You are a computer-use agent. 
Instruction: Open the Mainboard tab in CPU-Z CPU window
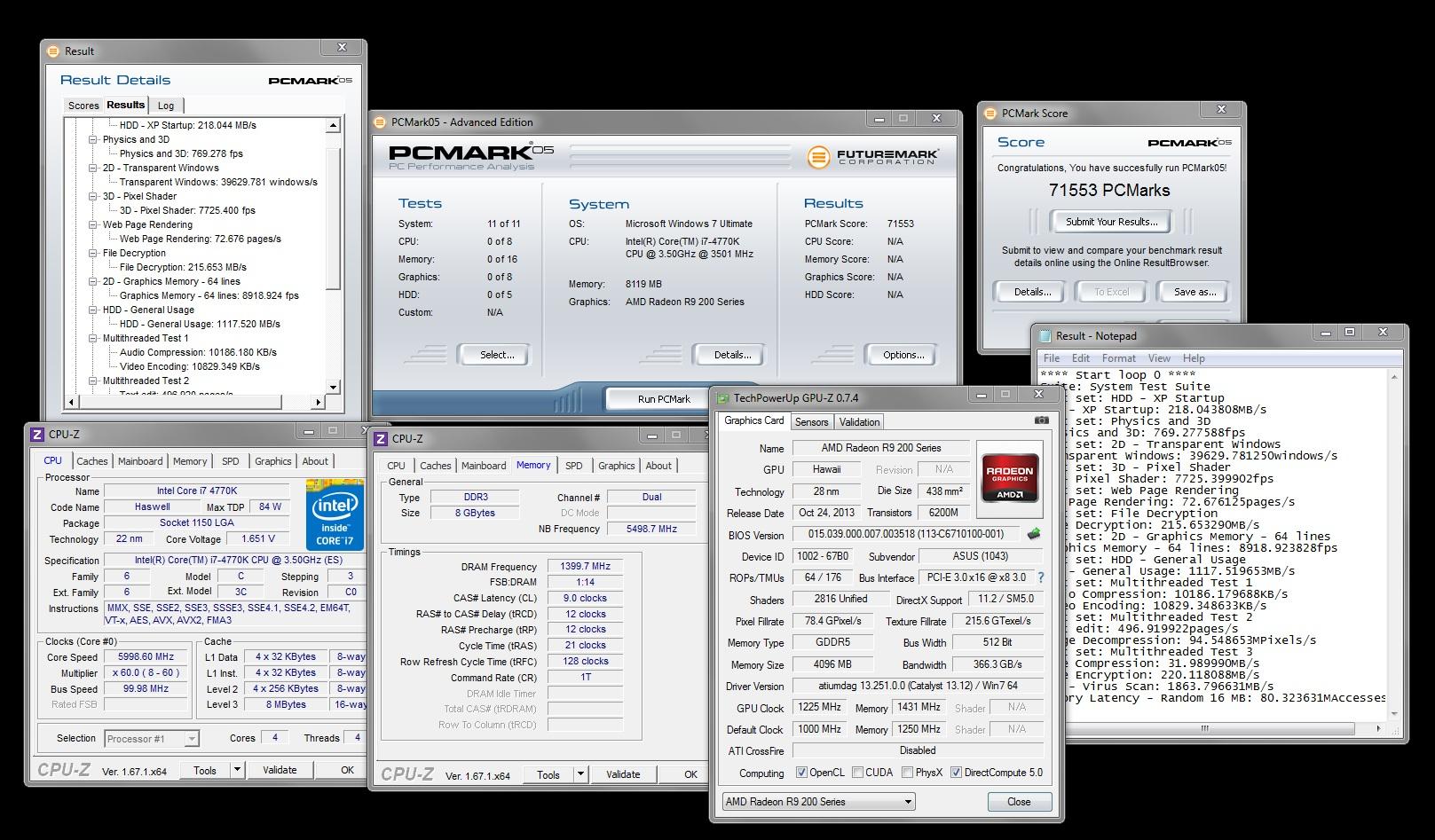(140, 461)
